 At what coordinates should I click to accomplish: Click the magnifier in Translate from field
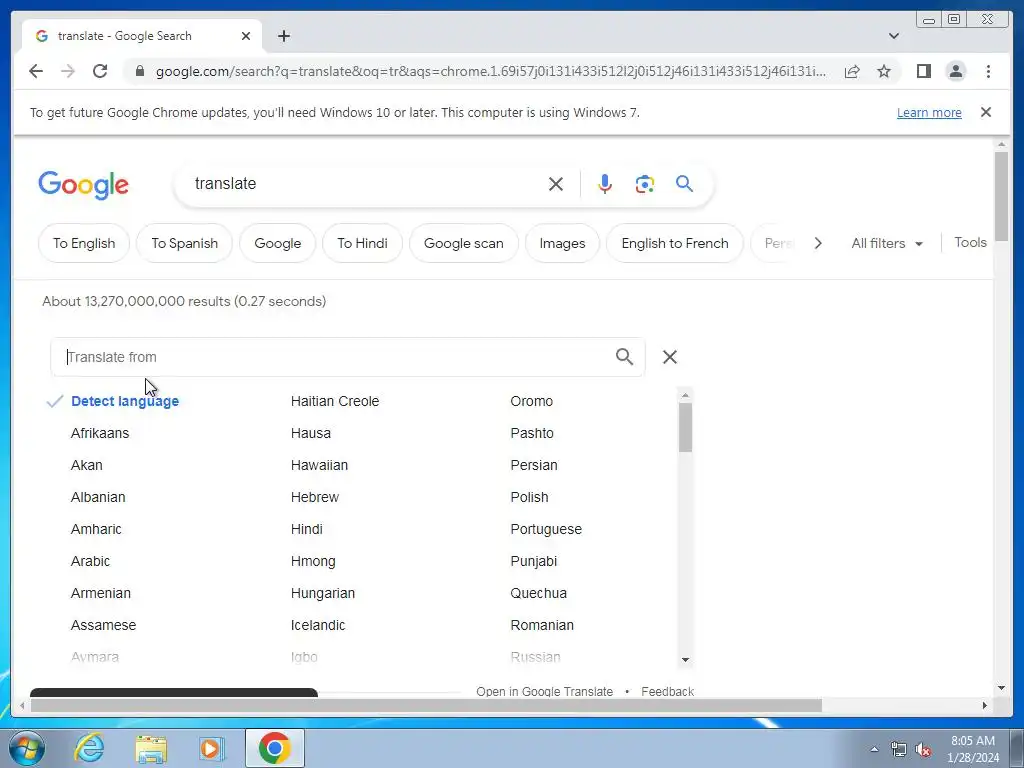pos(624,357)
